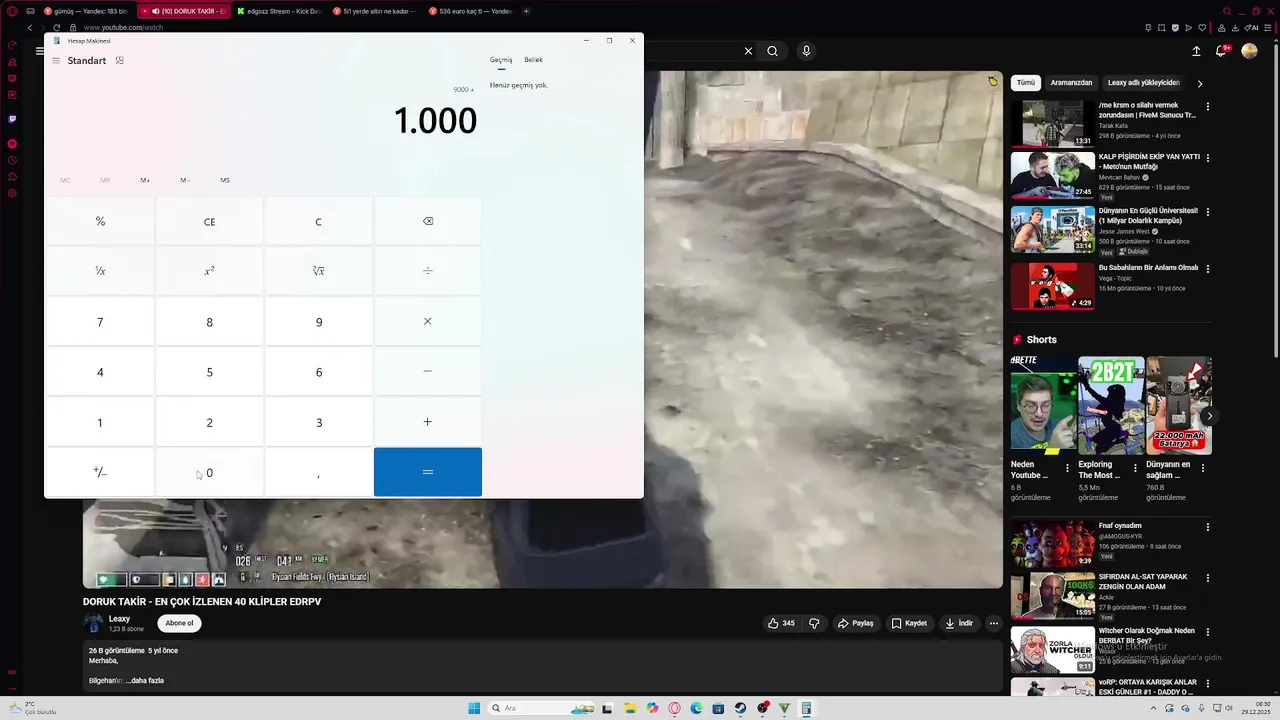Viewport: 1280px width, 720px height.
Task: Select the Leaxy adlı yükleyiciden chip
Action: [x=1144, y=83]
